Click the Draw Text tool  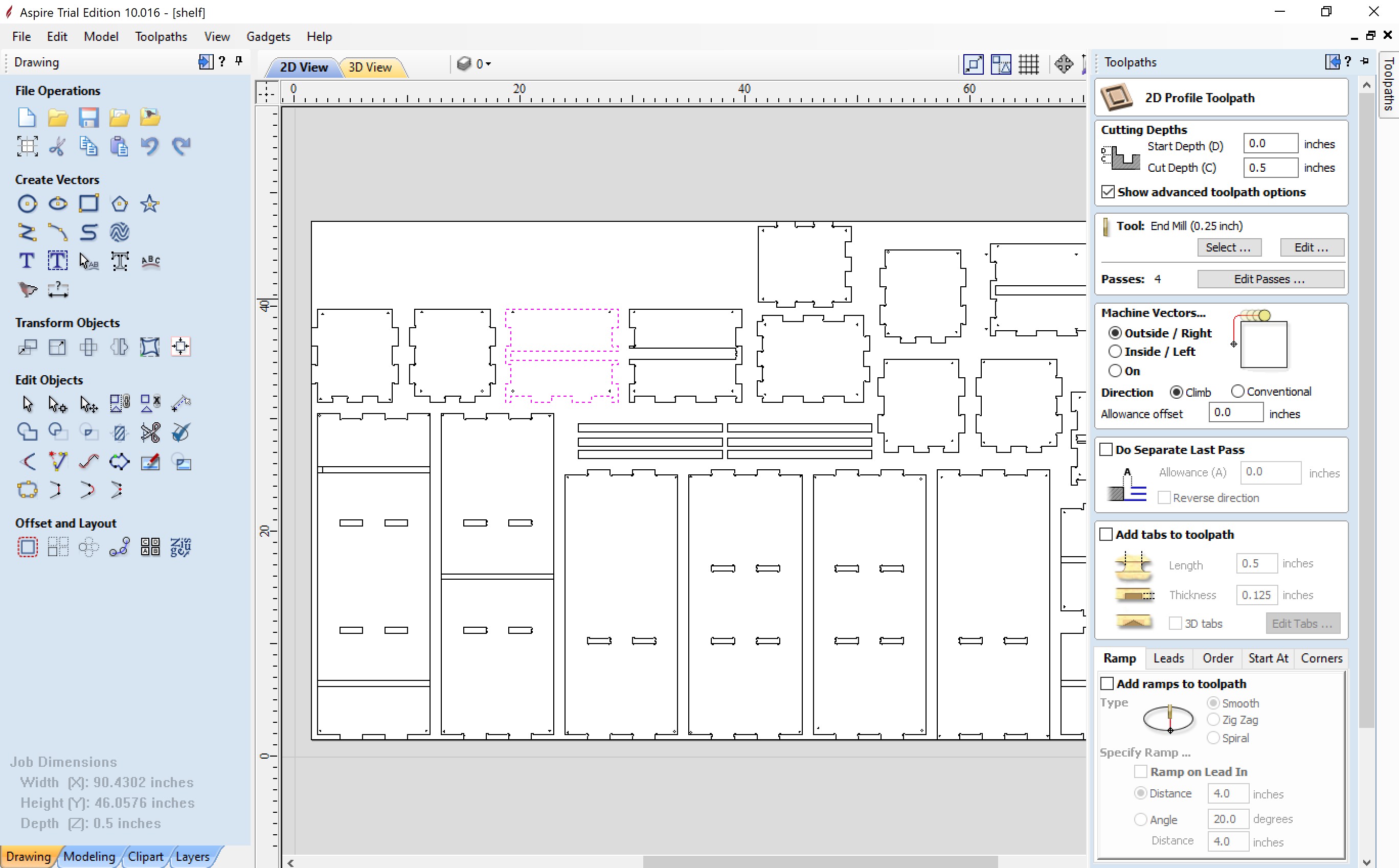pyautogui.click(x=27, y=261)
